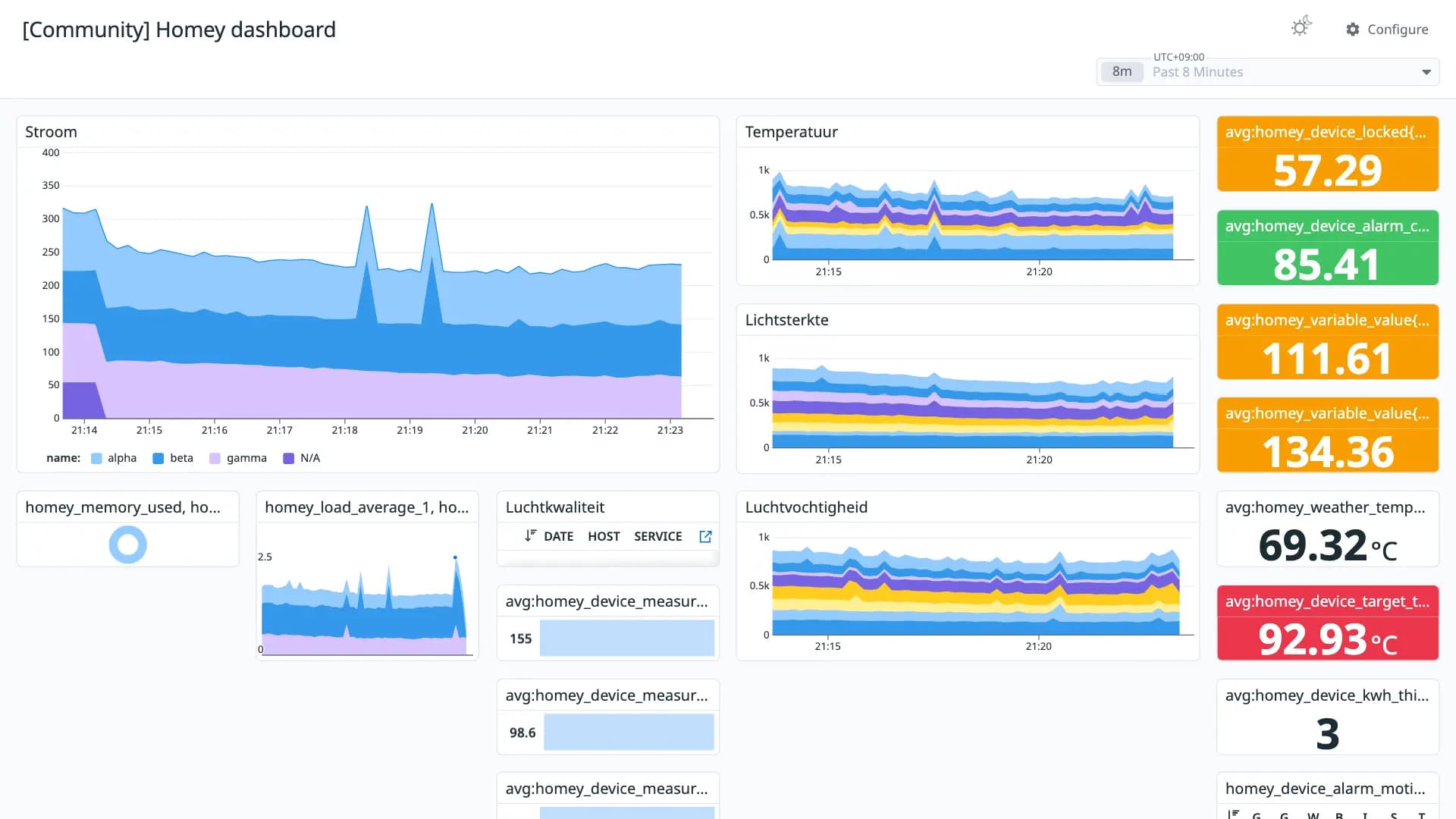Click the Configure gear icon
Screen dimensions: 1456x819
pos(1352,30)
